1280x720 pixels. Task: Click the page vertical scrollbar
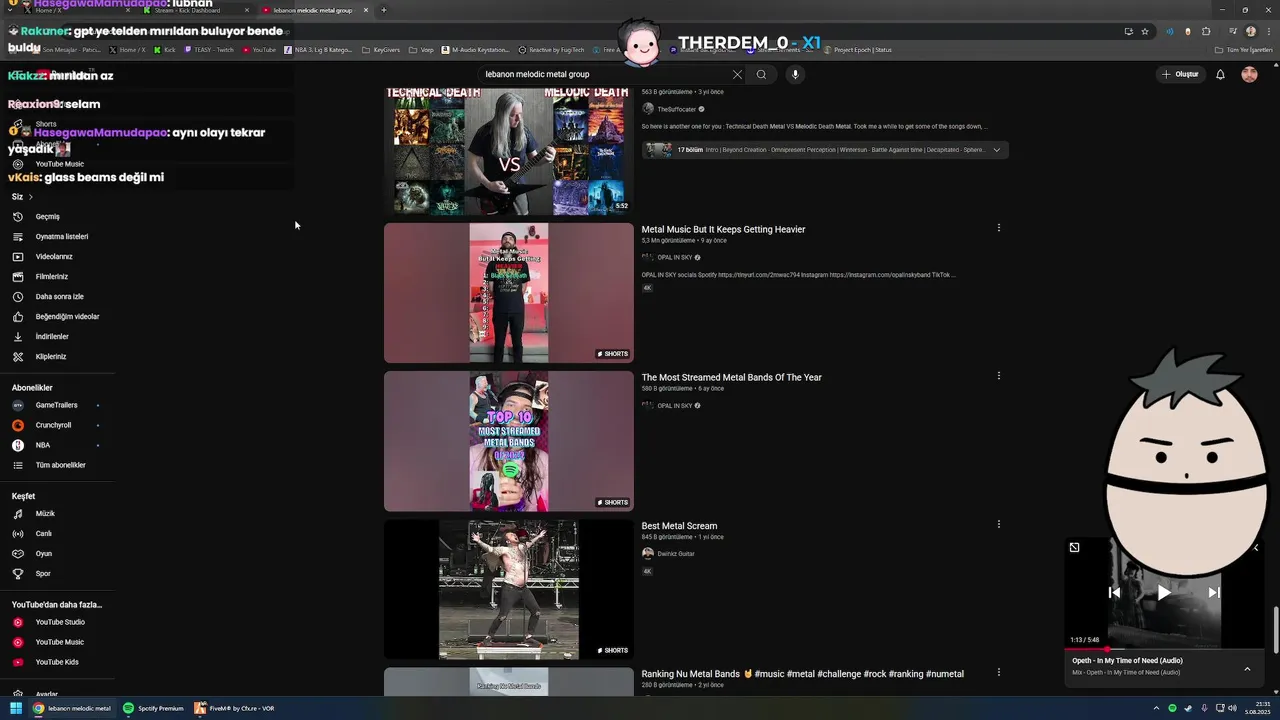coord(1275,630)
